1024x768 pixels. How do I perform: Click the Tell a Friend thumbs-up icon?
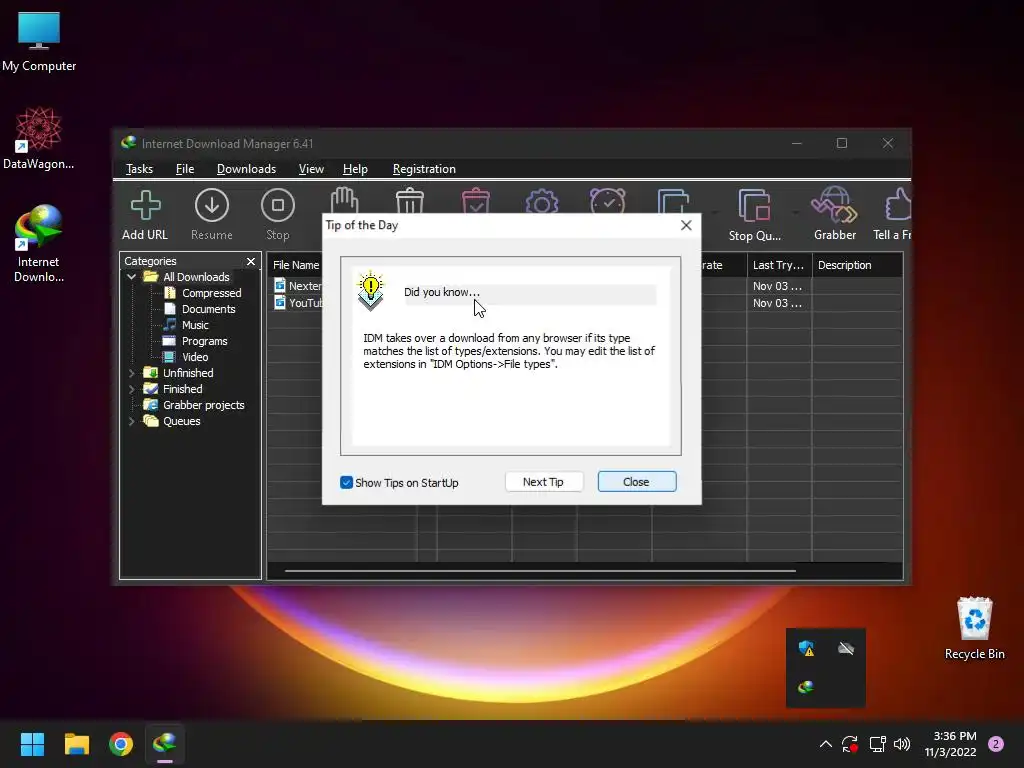click(x=893, y=214)
